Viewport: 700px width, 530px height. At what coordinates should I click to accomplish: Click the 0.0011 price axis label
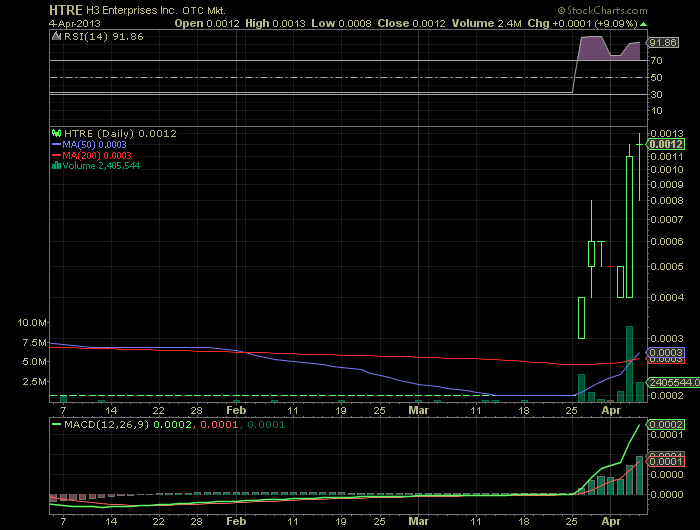click(667, 157)
